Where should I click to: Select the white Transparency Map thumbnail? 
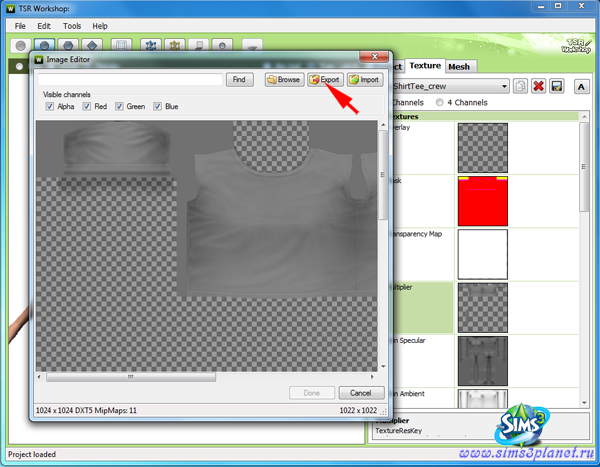pyautogui.click(x=483, y=255)
